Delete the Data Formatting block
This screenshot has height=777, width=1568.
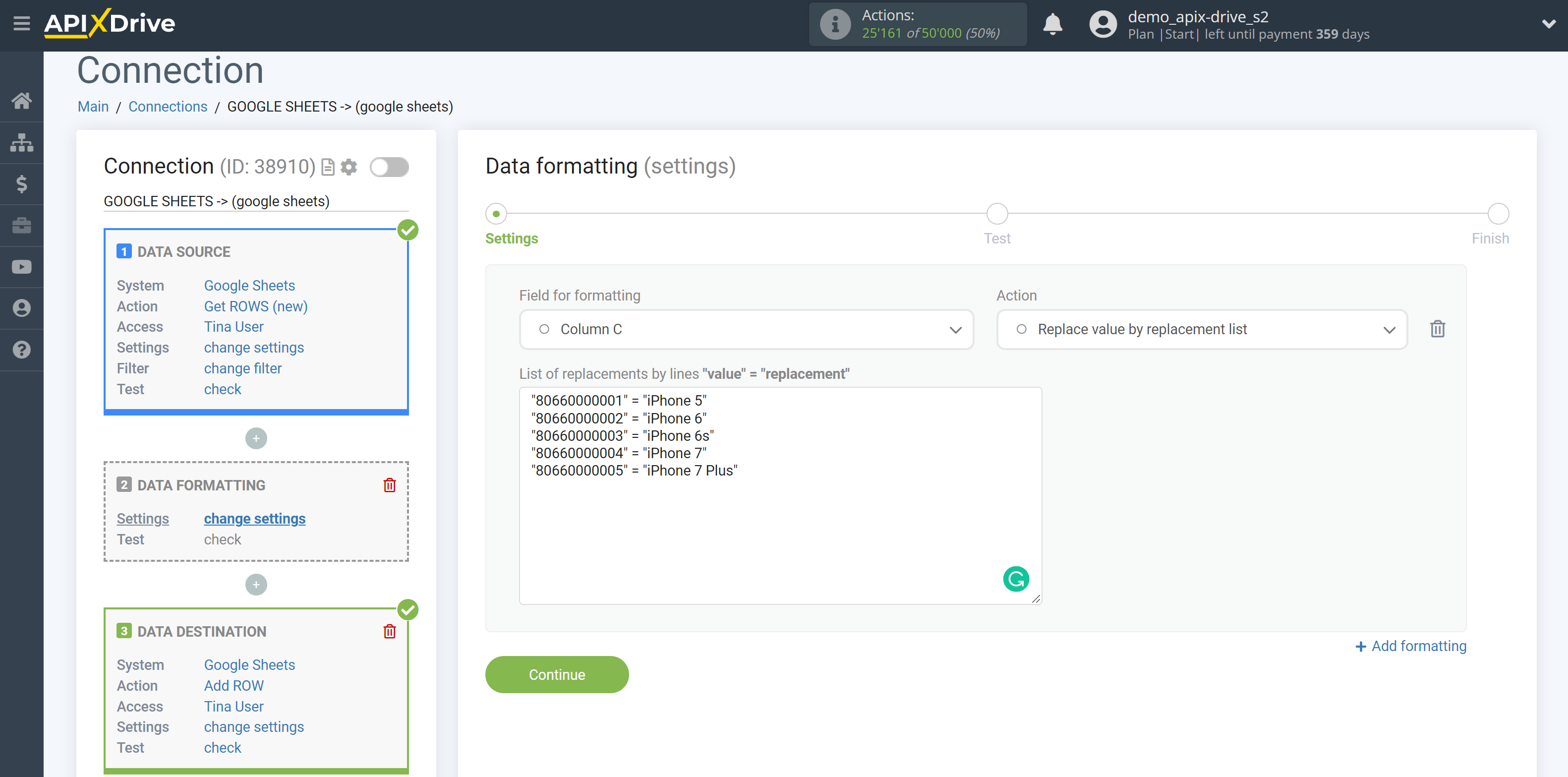pyautogui.click(x=390, y=485)
